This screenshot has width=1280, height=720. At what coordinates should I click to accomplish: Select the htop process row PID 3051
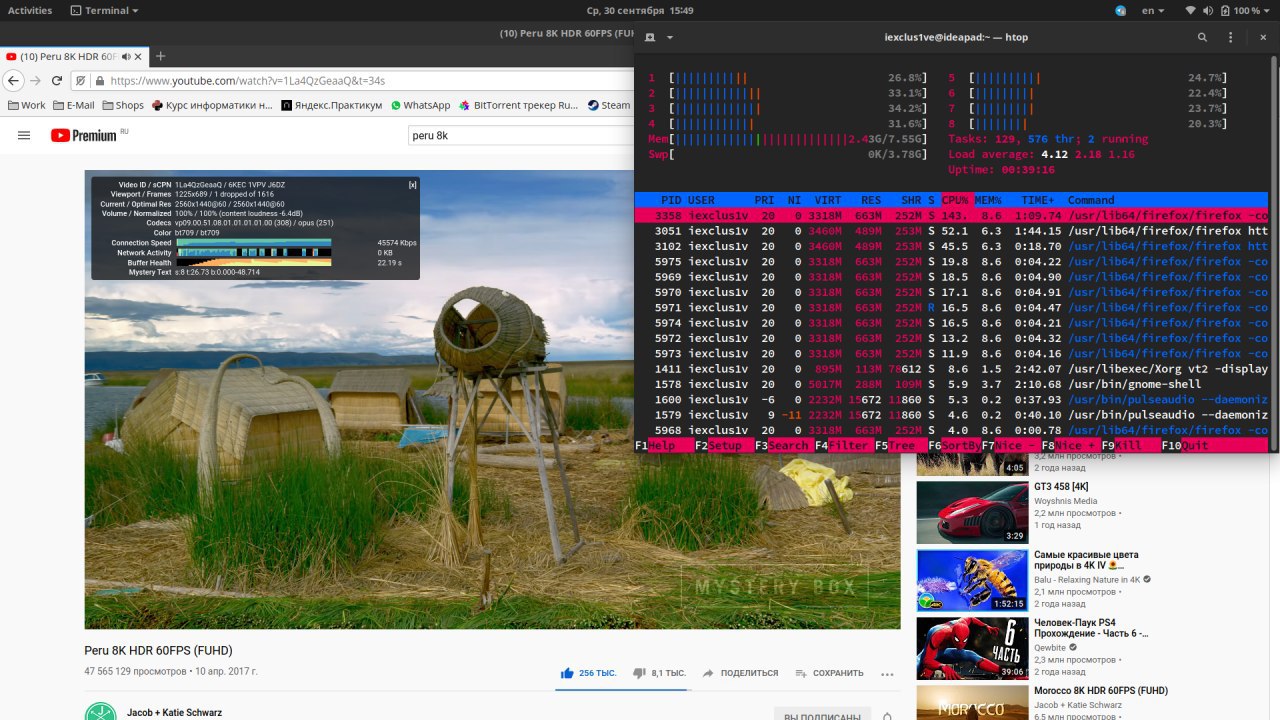point(951,231)
